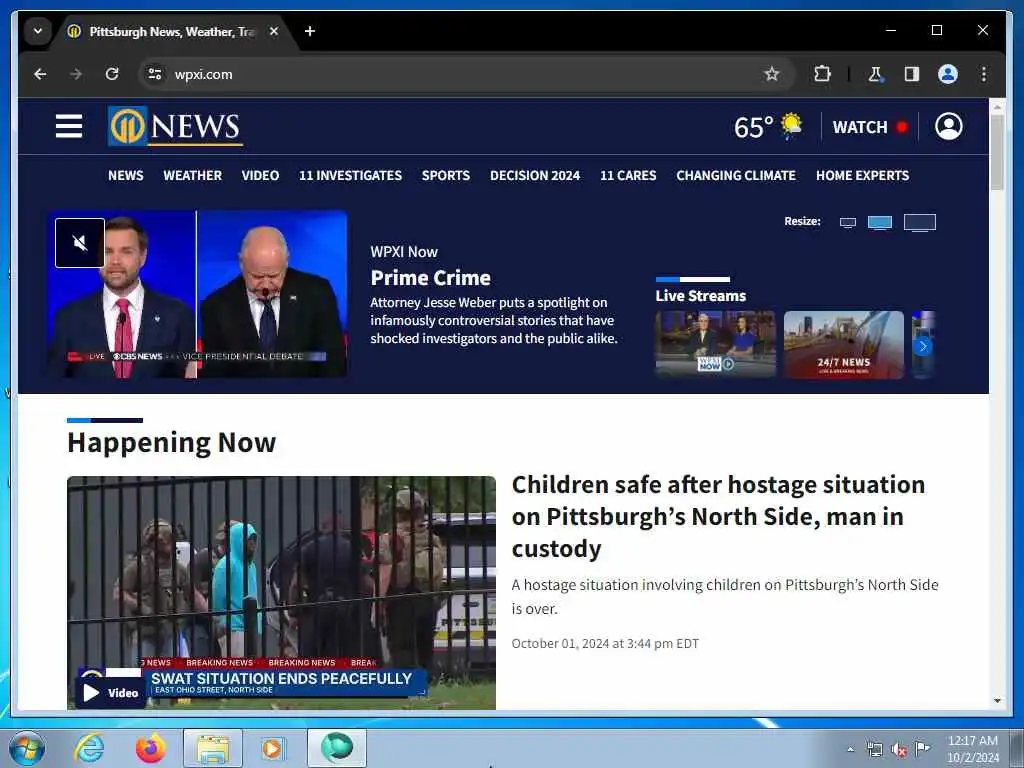The width and height of the screenshot is (1024, 768).
Task: Click the page vertical scrollbar thumb
Action: click(x=997, y=152)
